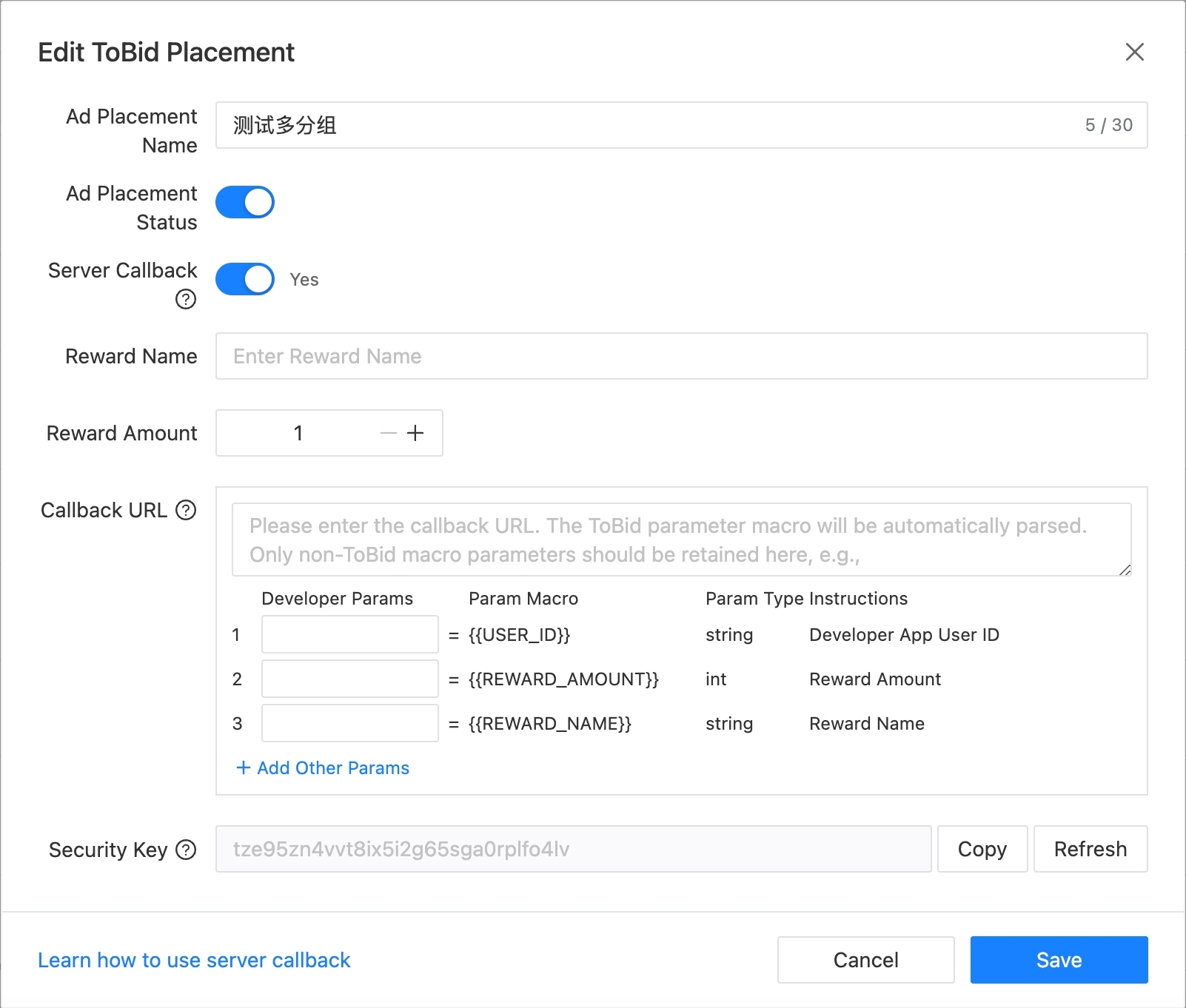Toggle the Ad Placement Status switch

(245, 202)
